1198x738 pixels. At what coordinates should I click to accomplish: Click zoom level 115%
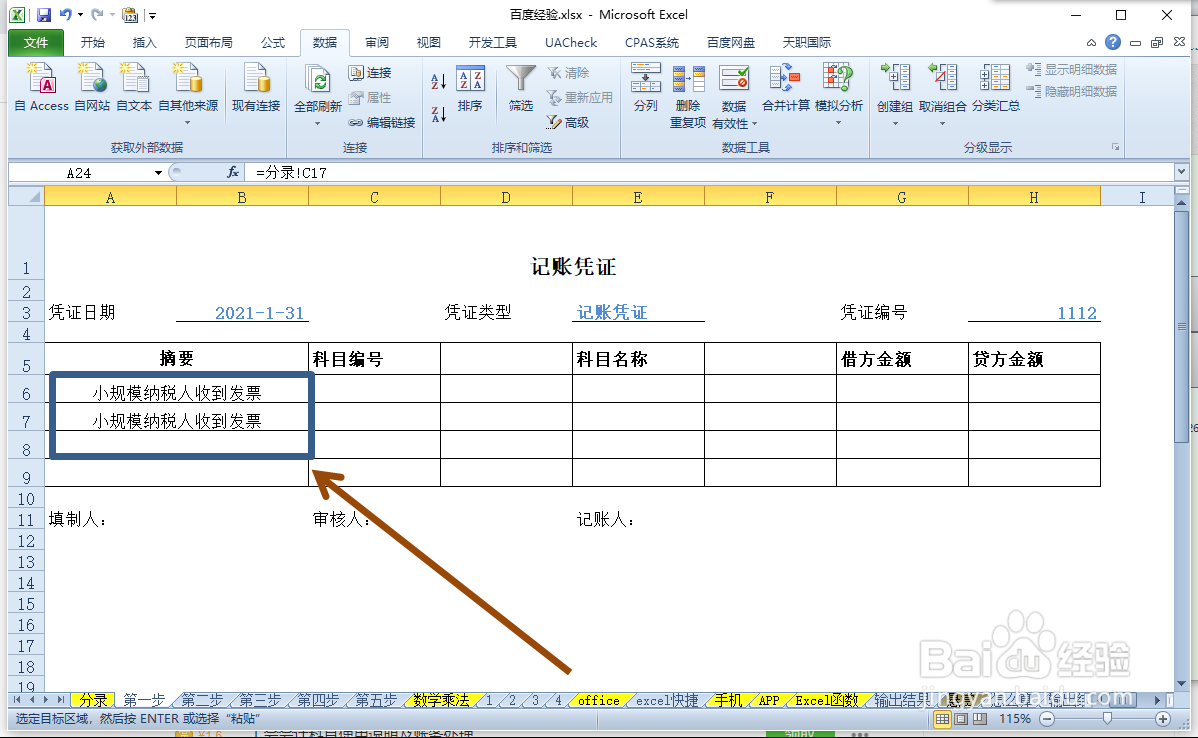tap(1015, 719)
